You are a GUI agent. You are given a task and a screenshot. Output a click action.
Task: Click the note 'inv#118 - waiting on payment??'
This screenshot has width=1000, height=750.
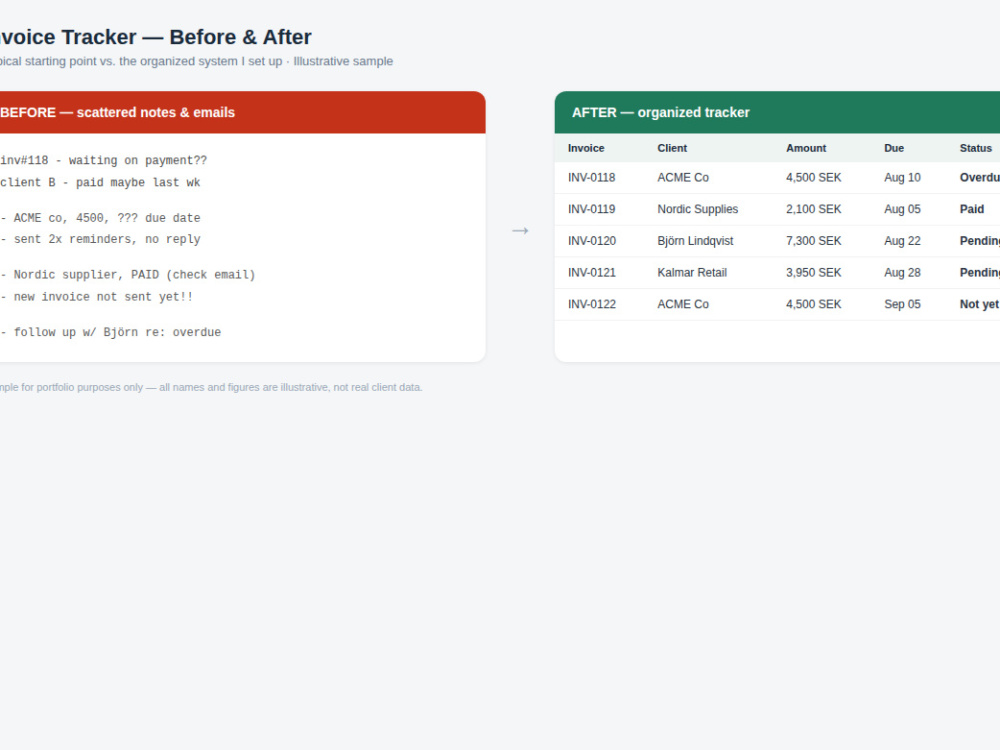pos(103,160)
